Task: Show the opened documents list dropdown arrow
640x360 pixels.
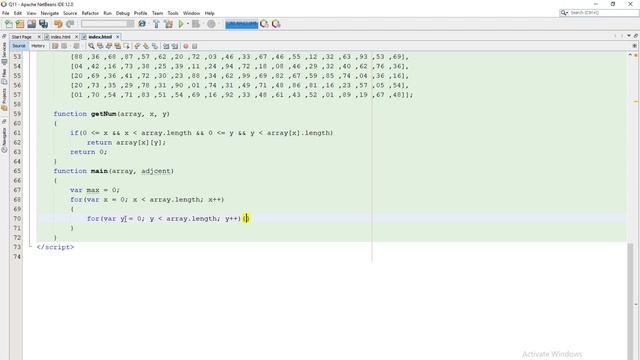Action: [629, 36]
